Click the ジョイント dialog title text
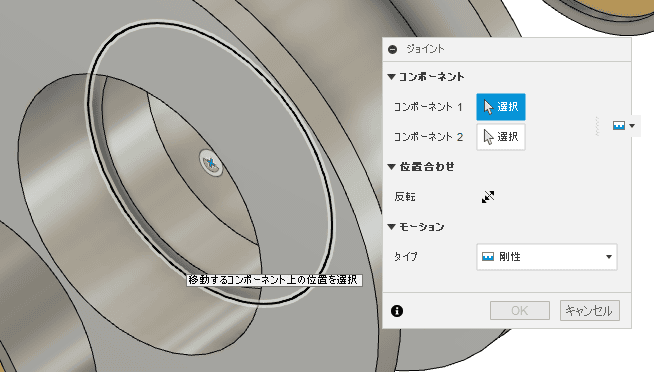654x372 pixels. pyautogui.click(x=425, y=49)
